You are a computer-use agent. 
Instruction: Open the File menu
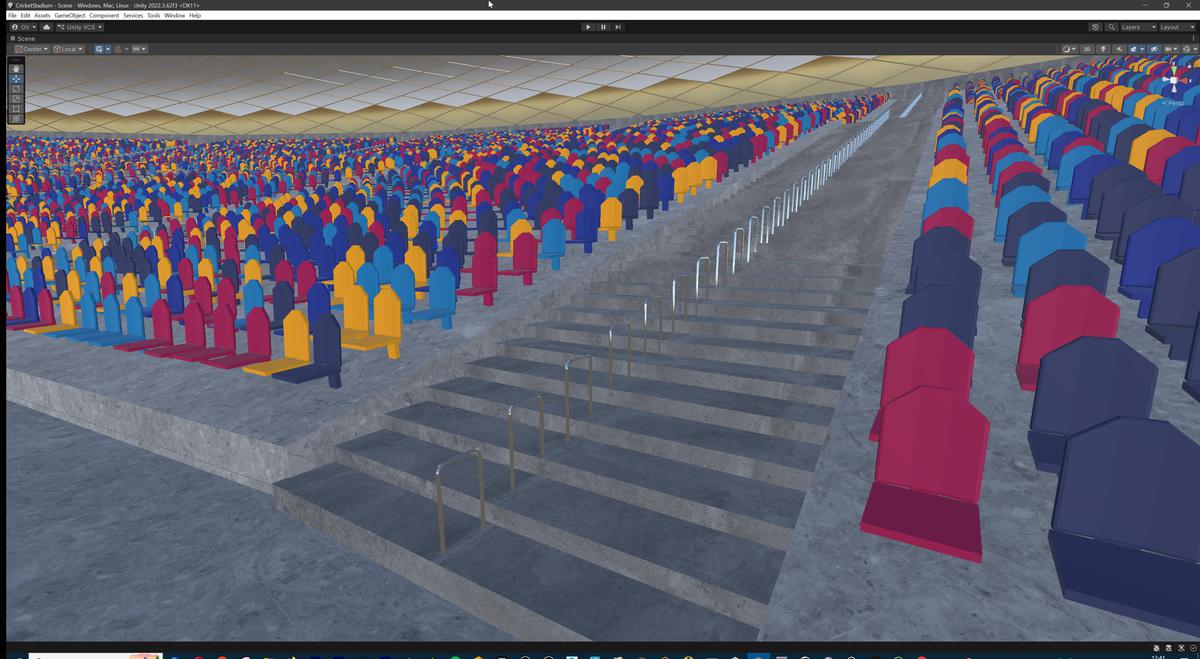[x=12, y=15]
